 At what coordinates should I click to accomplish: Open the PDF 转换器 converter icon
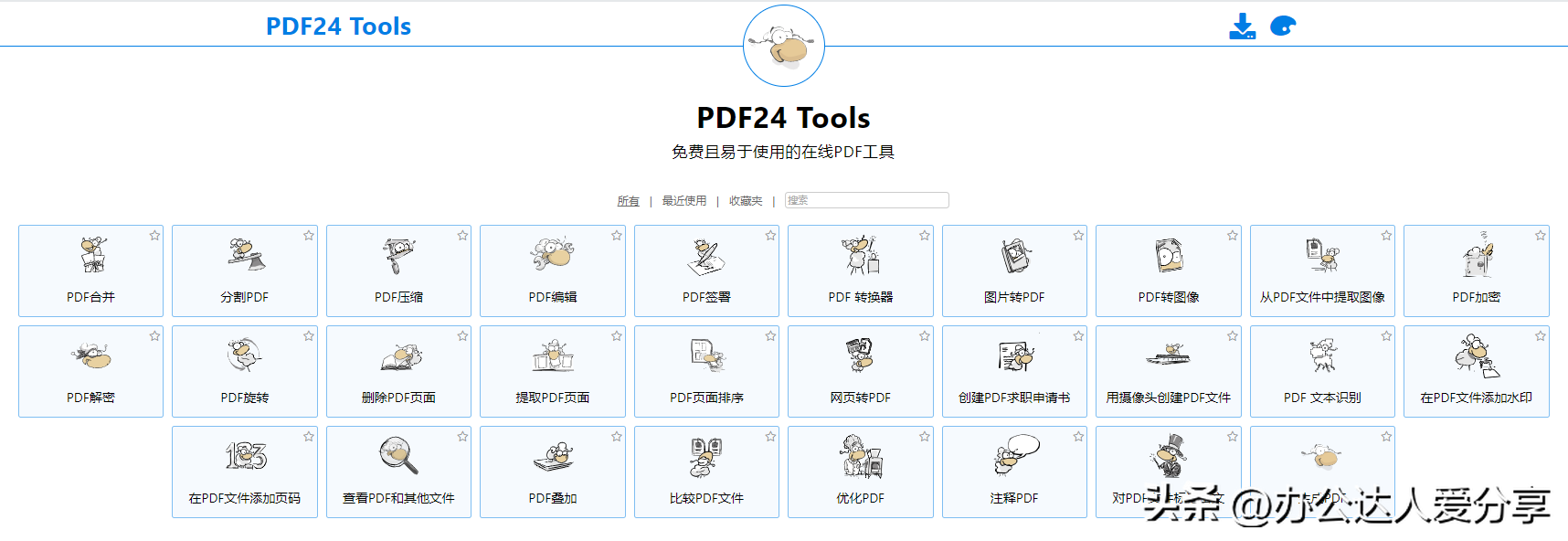point(861,256)
